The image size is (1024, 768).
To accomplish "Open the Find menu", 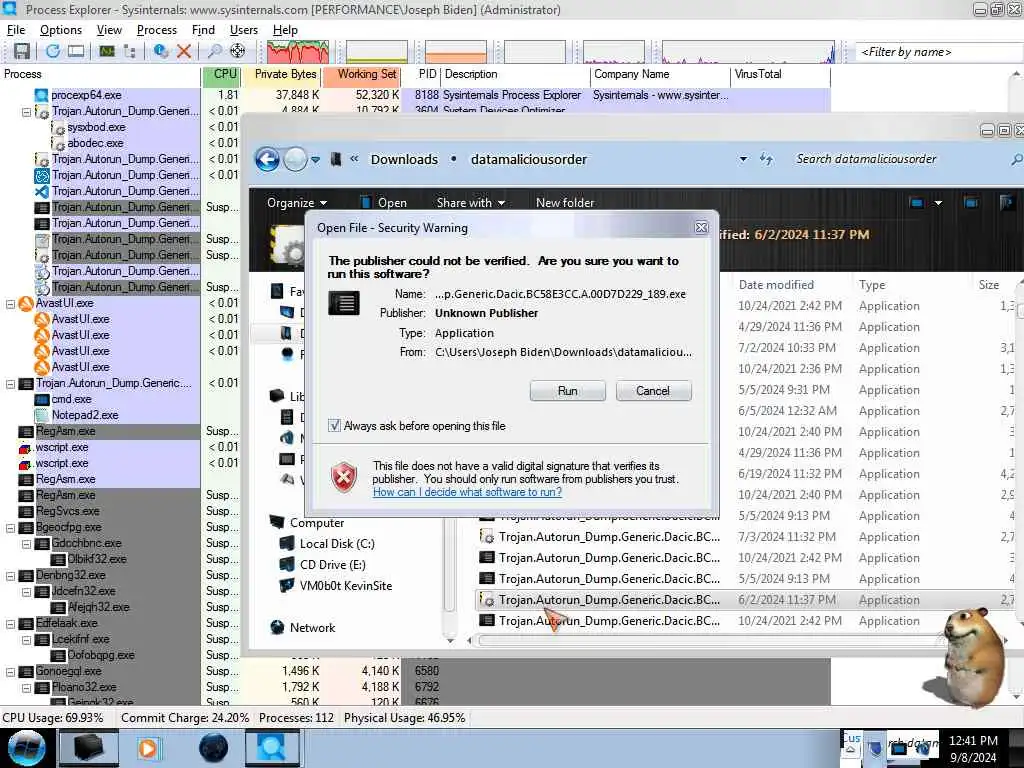I will (x=203, y=30).
